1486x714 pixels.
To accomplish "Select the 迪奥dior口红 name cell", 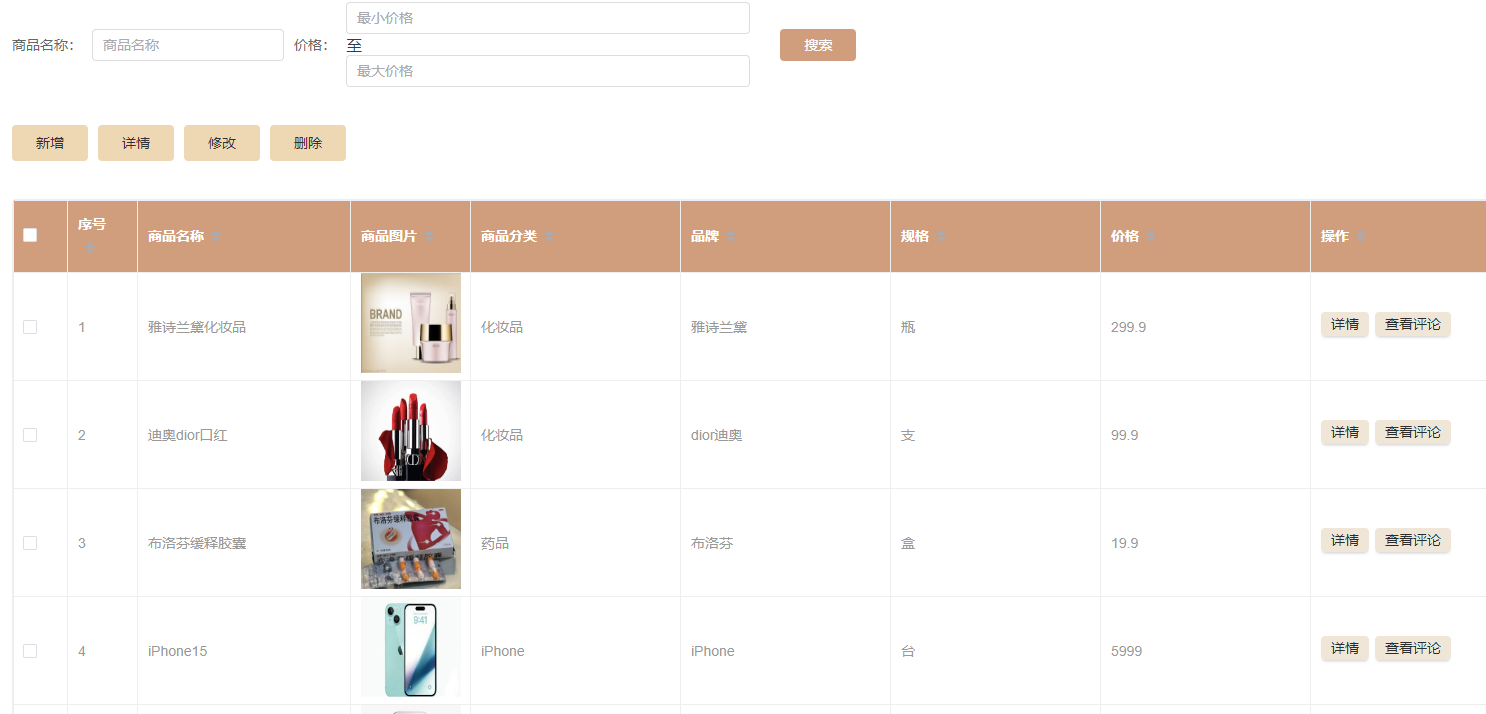I will click(x=244, y=435).
